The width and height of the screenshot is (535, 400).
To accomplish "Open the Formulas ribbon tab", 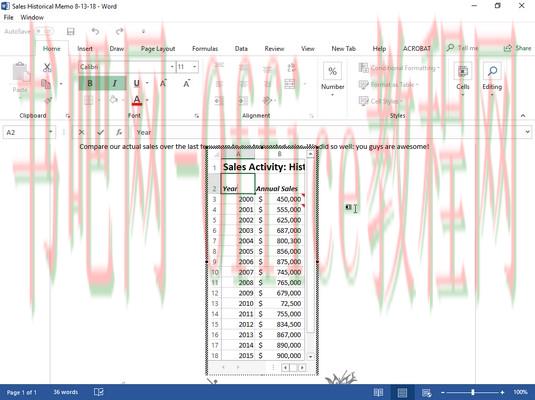I will coord(205,48).
